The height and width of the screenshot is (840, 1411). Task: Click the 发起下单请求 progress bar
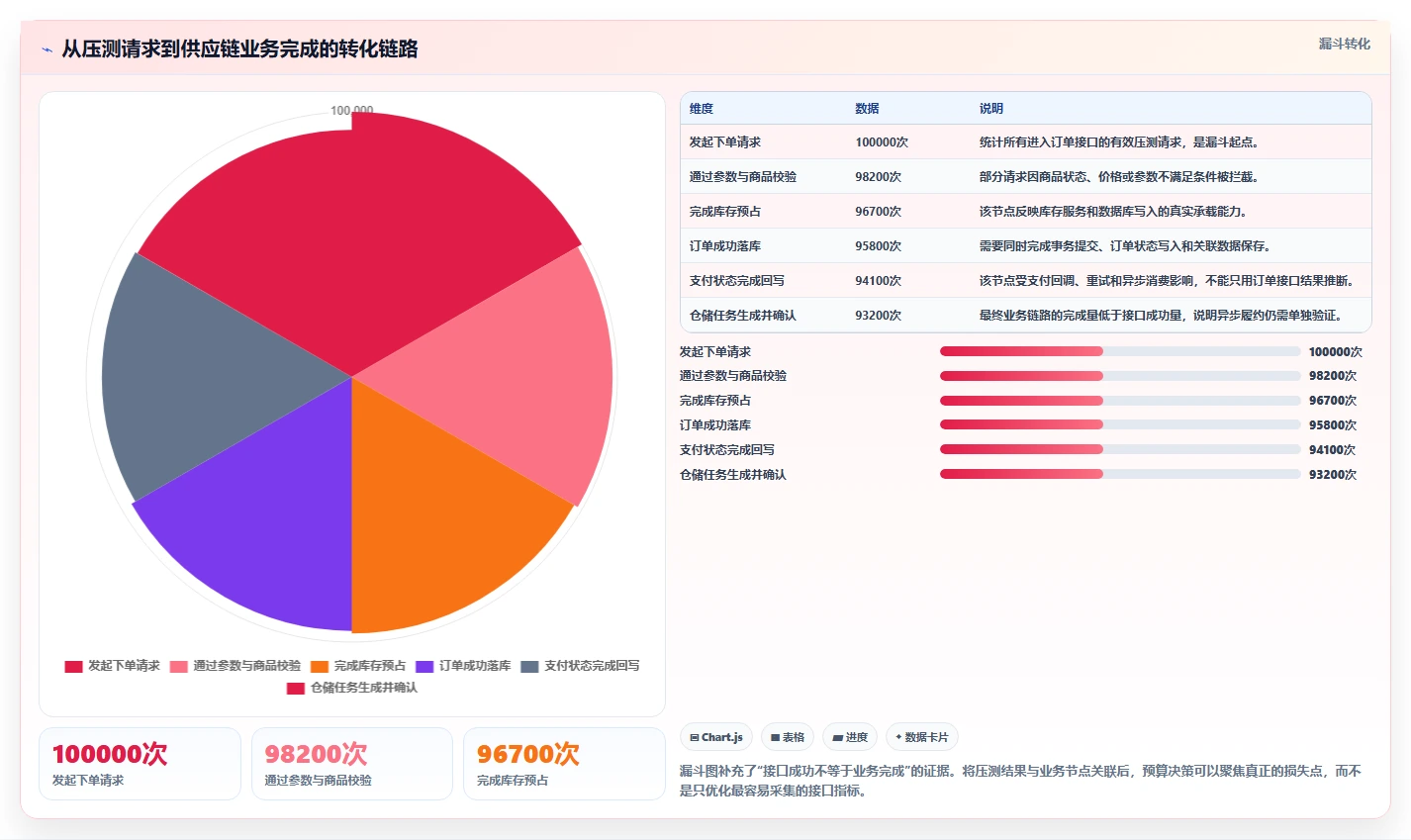click(x=1120, y=351)
